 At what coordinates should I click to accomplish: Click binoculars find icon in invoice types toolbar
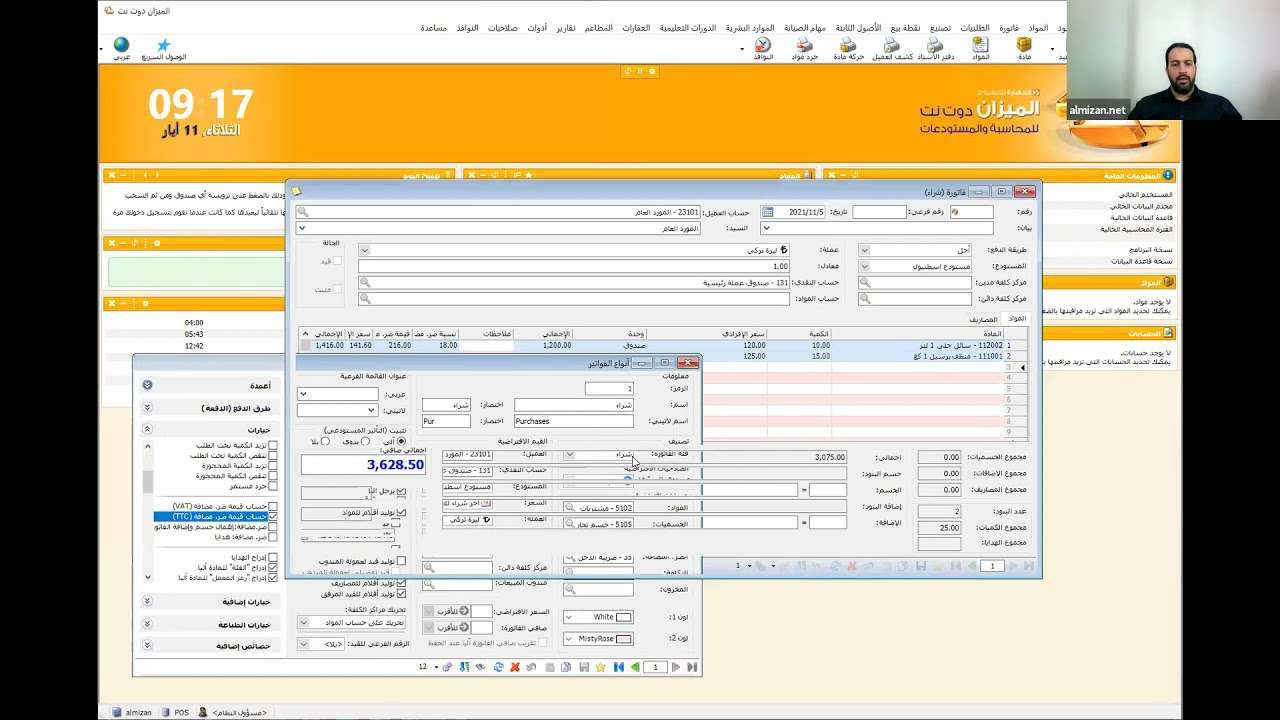pyautogui.click(x=481, y=667)
